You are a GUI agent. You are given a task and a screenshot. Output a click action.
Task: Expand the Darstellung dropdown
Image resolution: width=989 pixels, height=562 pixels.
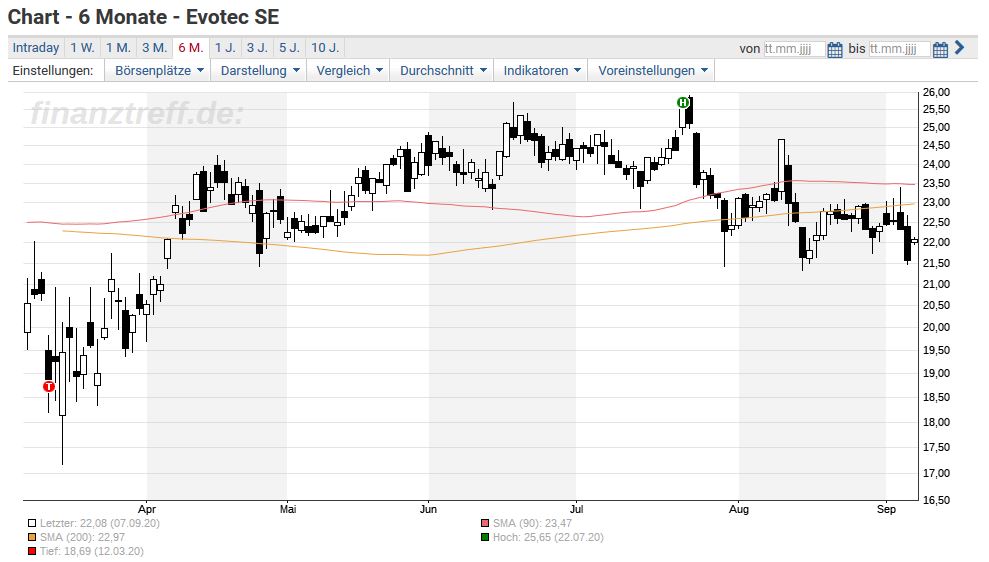pyautogui.click(x=260, y=71)
